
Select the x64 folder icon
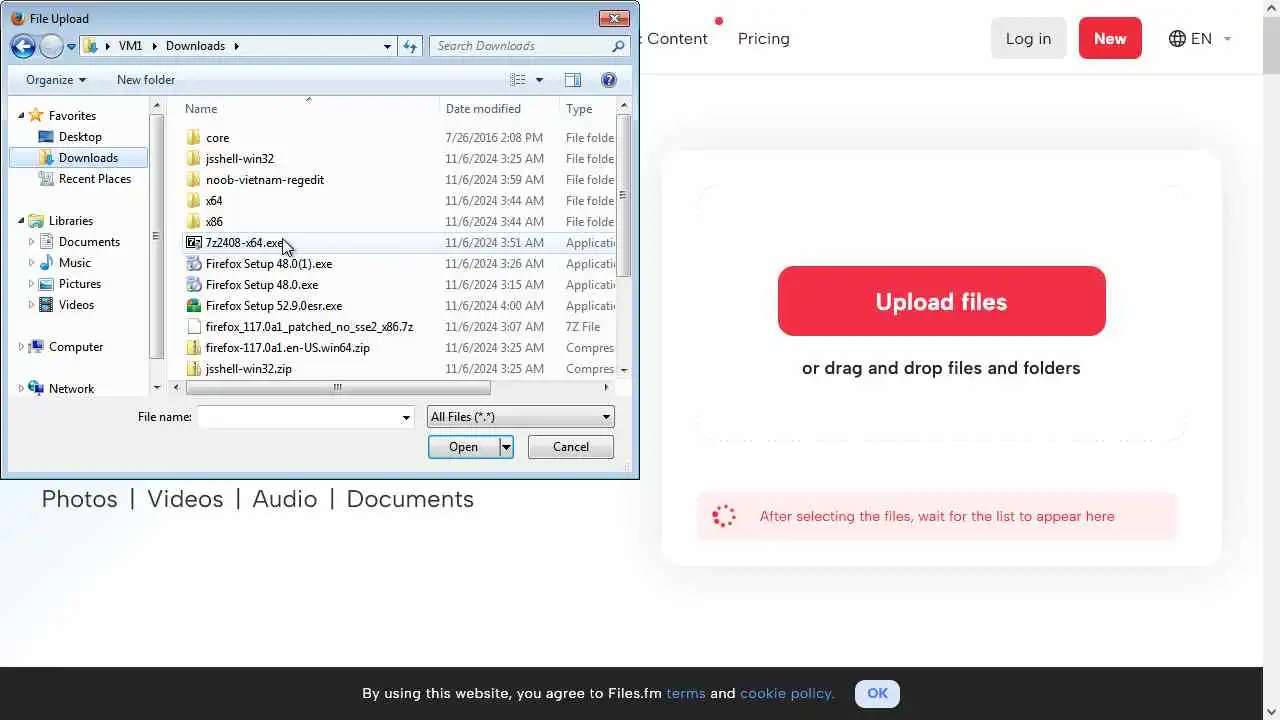194,201
